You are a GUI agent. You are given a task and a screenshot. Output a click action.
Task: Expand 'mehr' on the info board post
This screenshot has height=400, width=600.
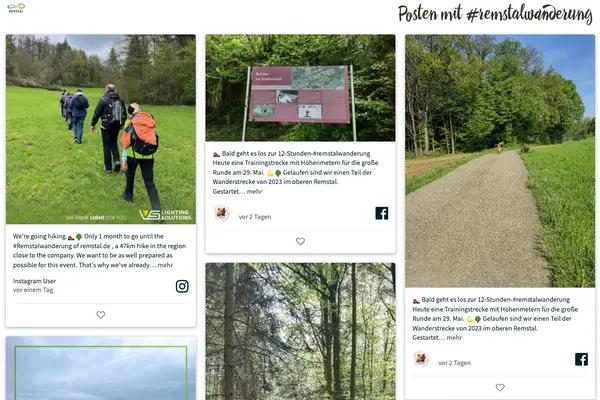click(254, 191)
